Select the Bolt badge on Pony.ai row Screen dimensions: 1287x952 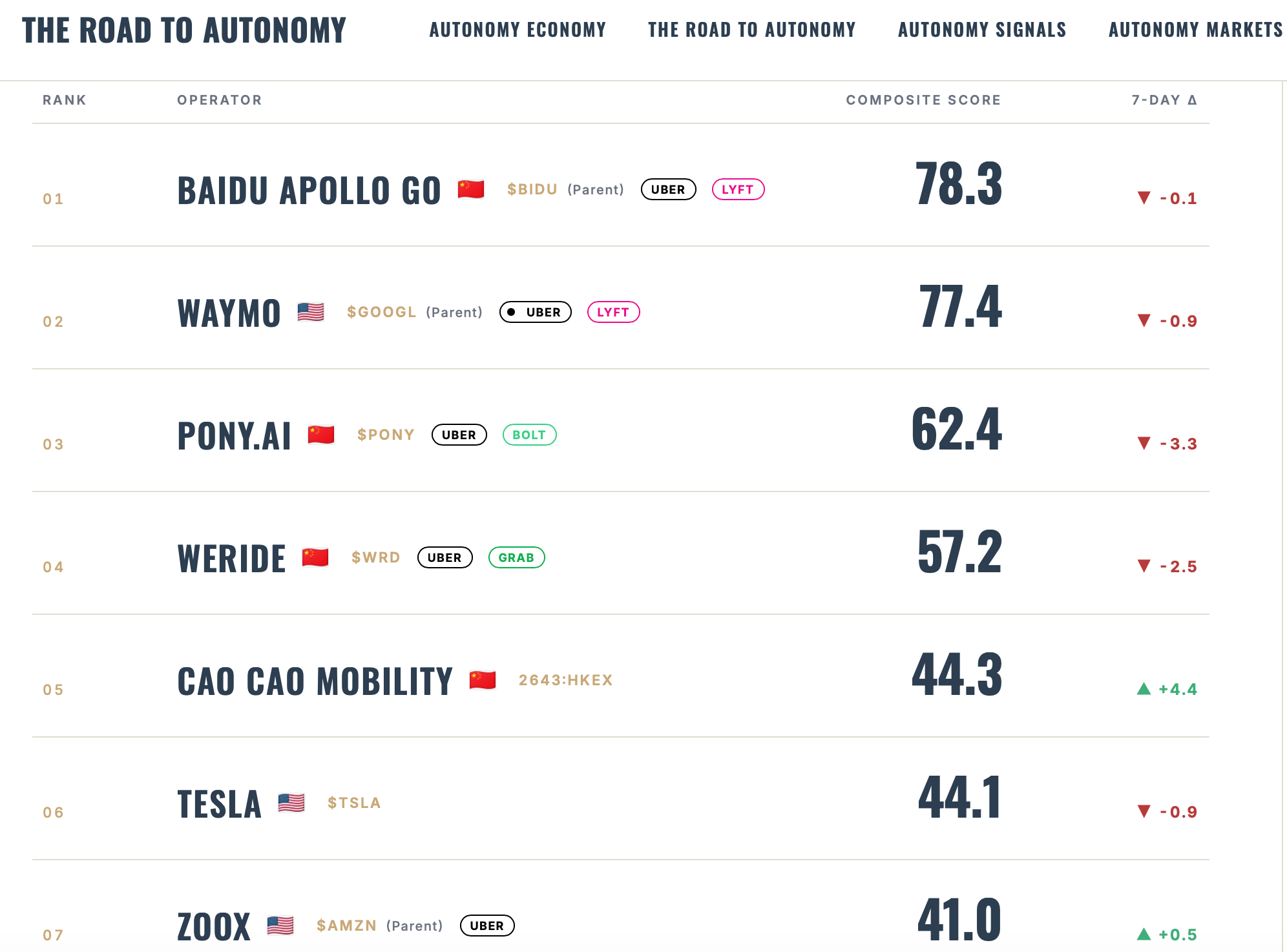click(x=529, y=435)
